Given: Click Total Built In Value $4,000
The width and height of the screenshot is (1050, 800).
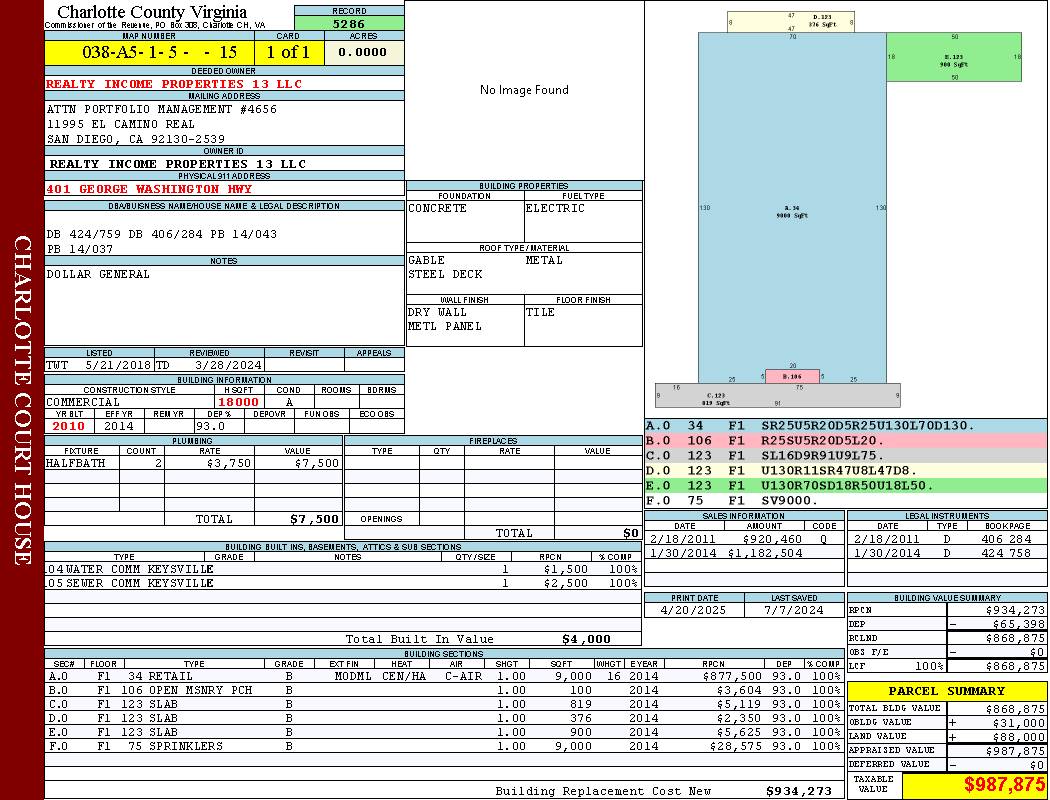Looking at the screenshot, I should [586, 639].
